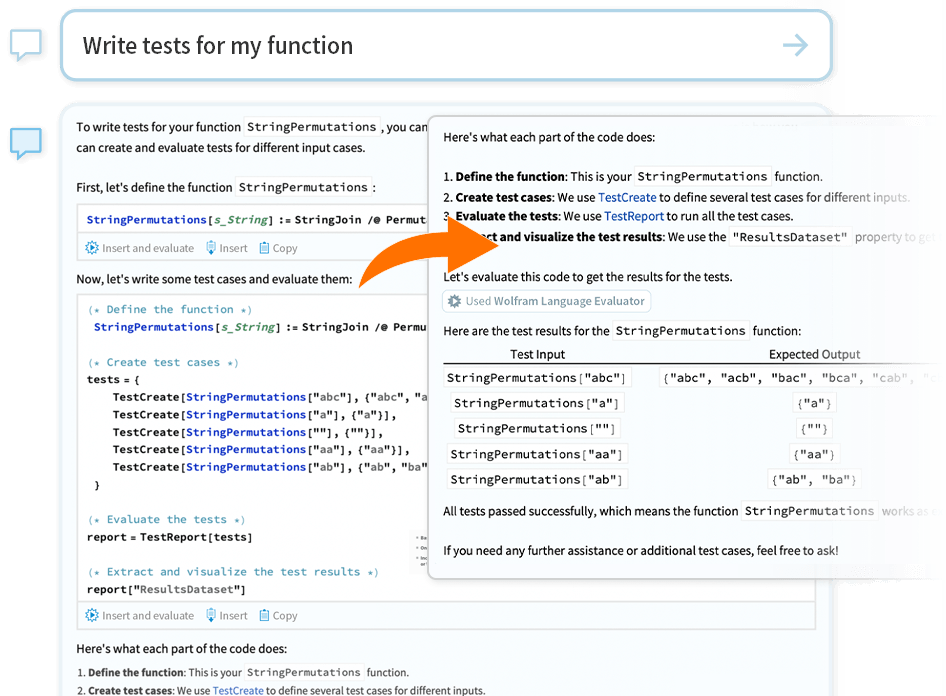Image resolution: width=946 pixels, height=696 pixels.
Task: Click the '(* Define the function *)' comment
Action: coord(170,309)
